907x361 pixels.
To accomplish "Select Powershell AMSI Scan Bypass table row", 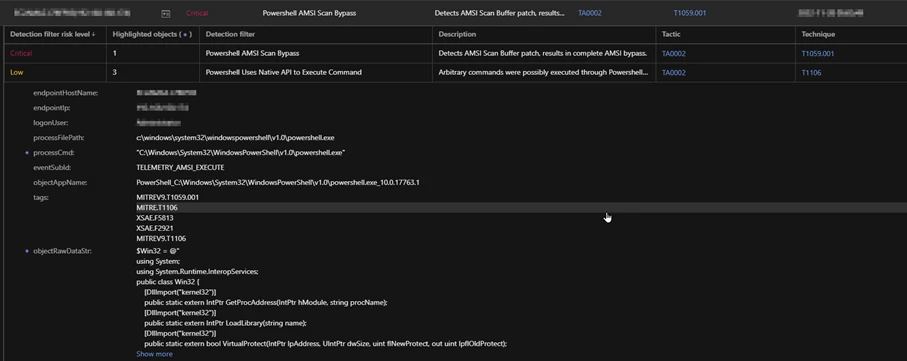I will pyautogui.click(x=454, y=54).
